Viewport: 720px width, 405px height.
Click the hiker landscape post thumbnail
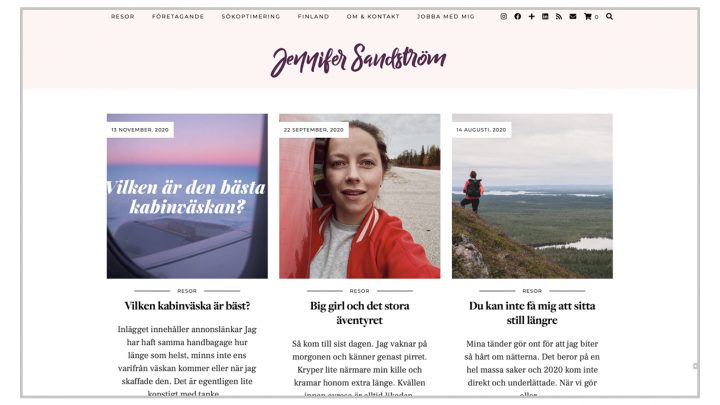coord(532,196)
